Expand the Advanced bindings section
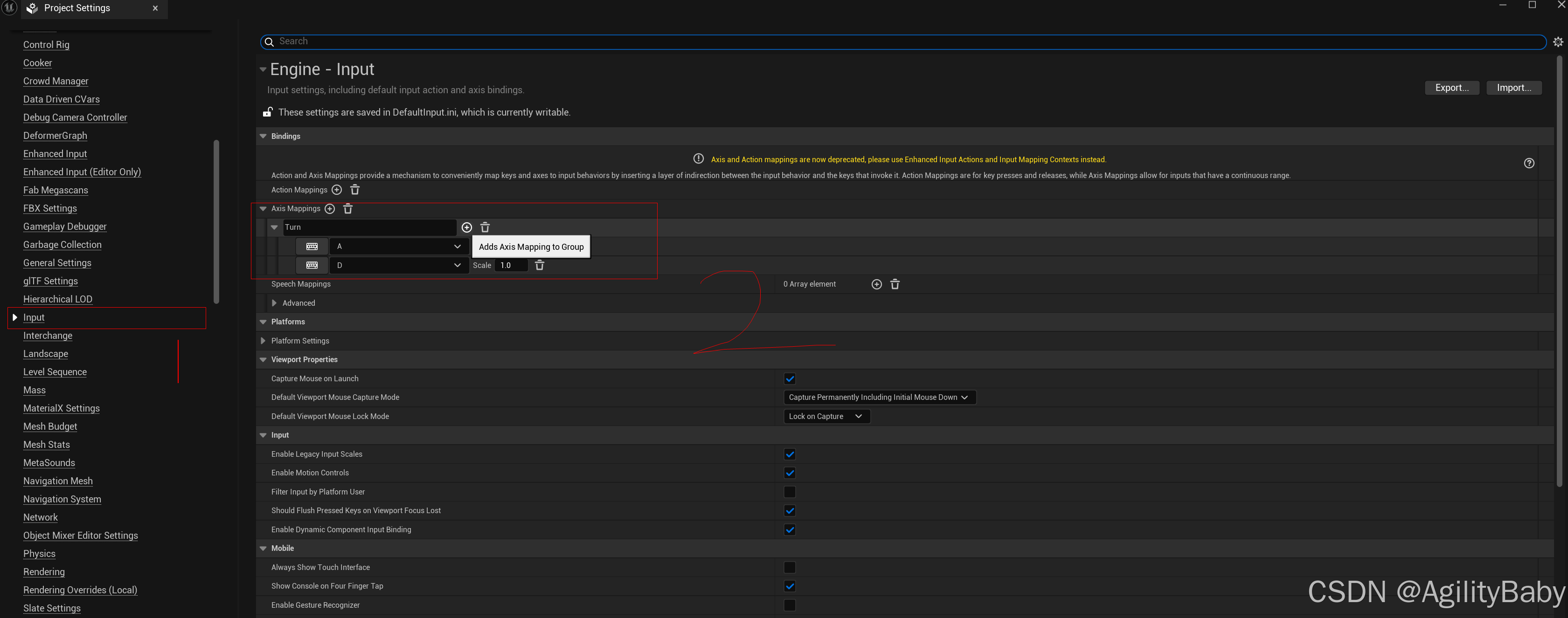This screenshot has width=1568, height=618. (x=275, y=303)
